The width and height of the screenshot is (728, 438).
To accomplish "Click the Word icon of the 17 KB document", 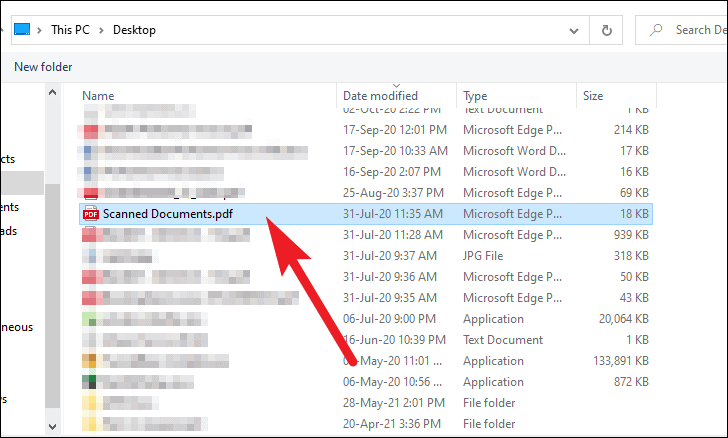I will [88, 151].
